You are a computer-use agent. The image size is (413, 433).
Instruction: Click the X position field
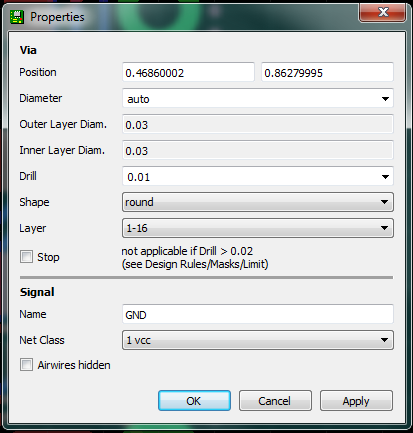tap(188, 72)
